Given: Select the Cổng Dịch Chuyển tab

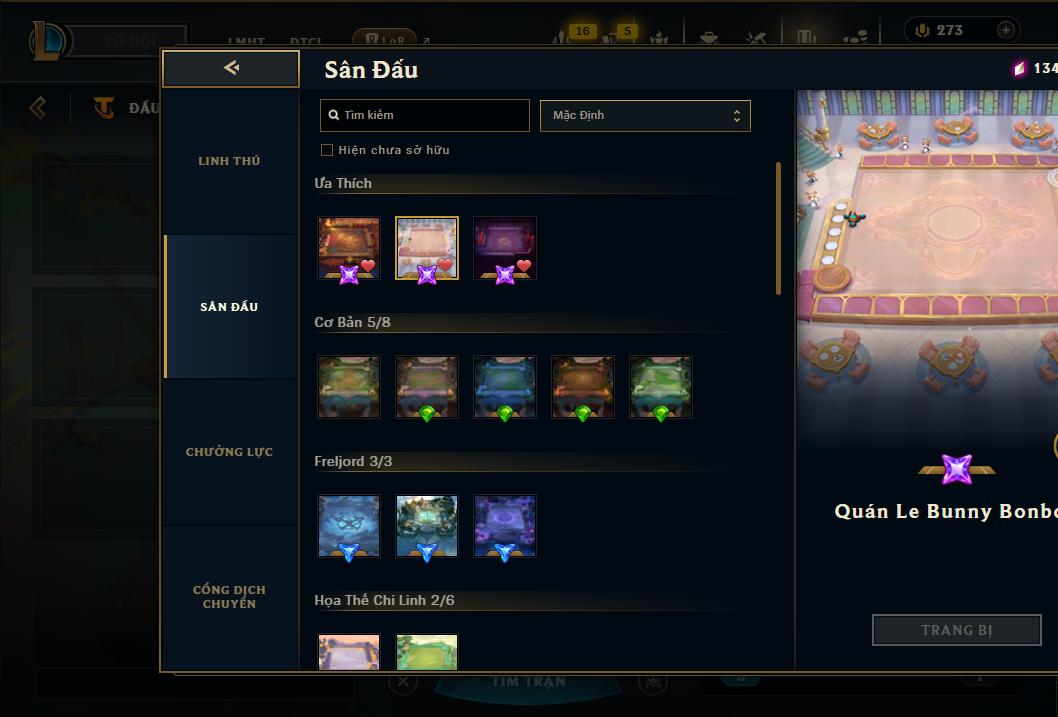Looking at the screenshot, I should coord(229,597).
